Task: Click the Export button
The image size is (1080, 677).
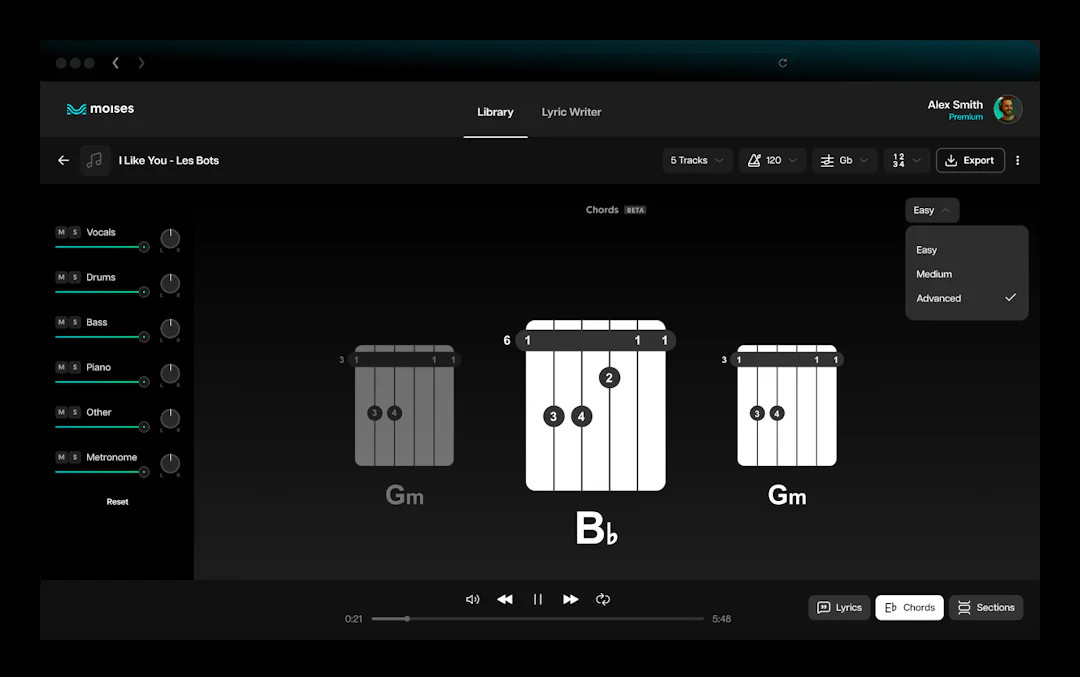Action: coord(970,160)
